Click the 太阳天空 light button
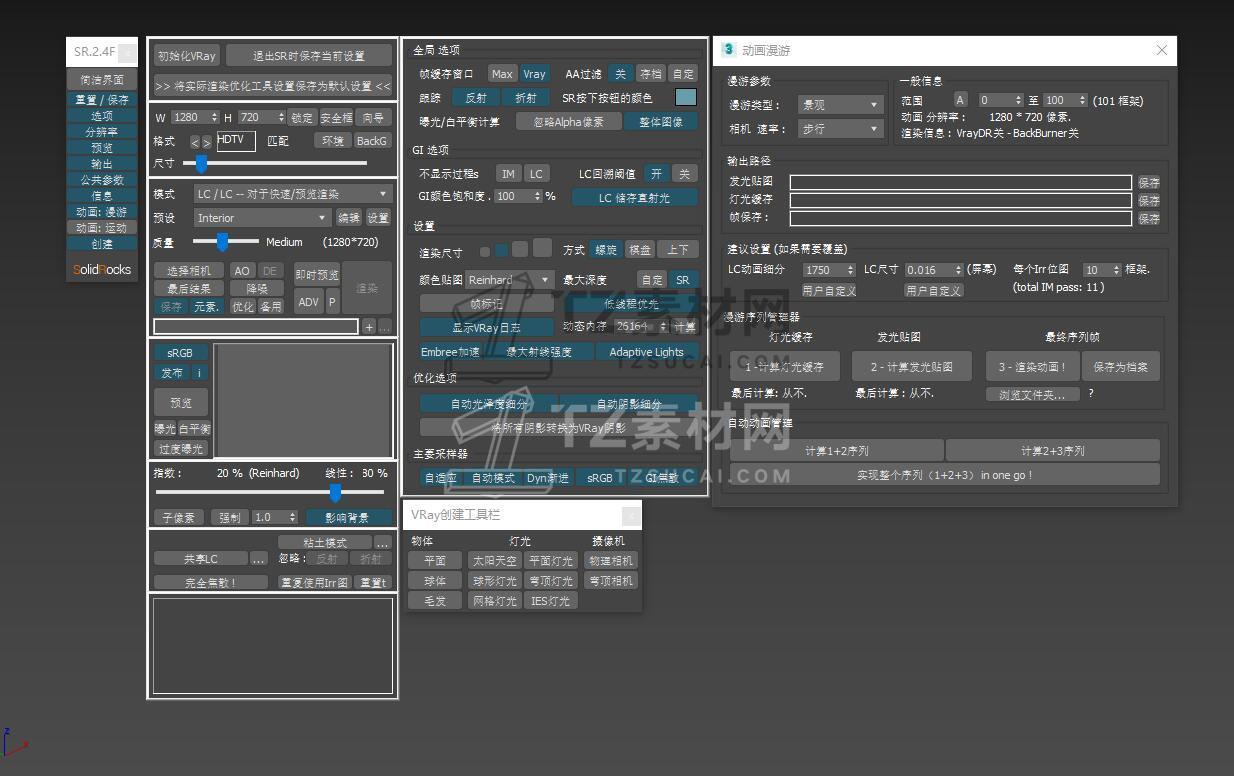The image size is (1234, 776). pyautogui.click(x=495, y=561)
